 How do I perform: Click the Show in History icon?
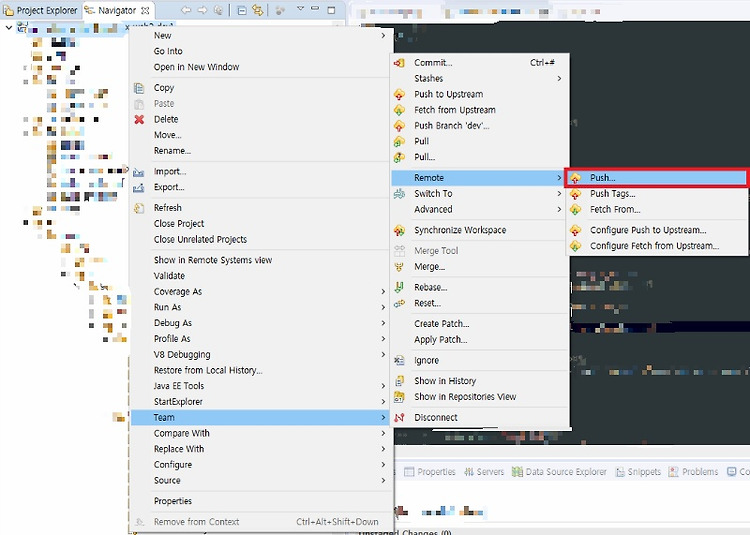point(399,381)
